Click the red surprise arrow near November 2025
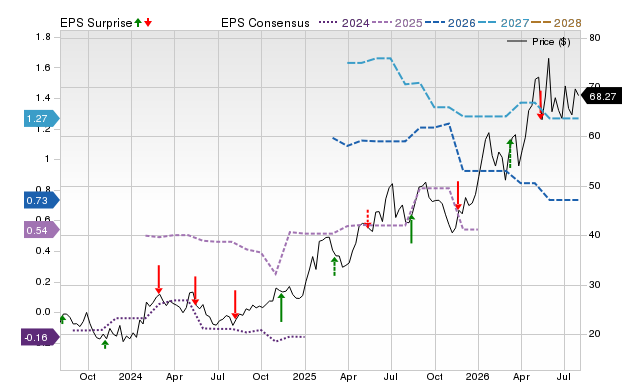 click(458, 195)
